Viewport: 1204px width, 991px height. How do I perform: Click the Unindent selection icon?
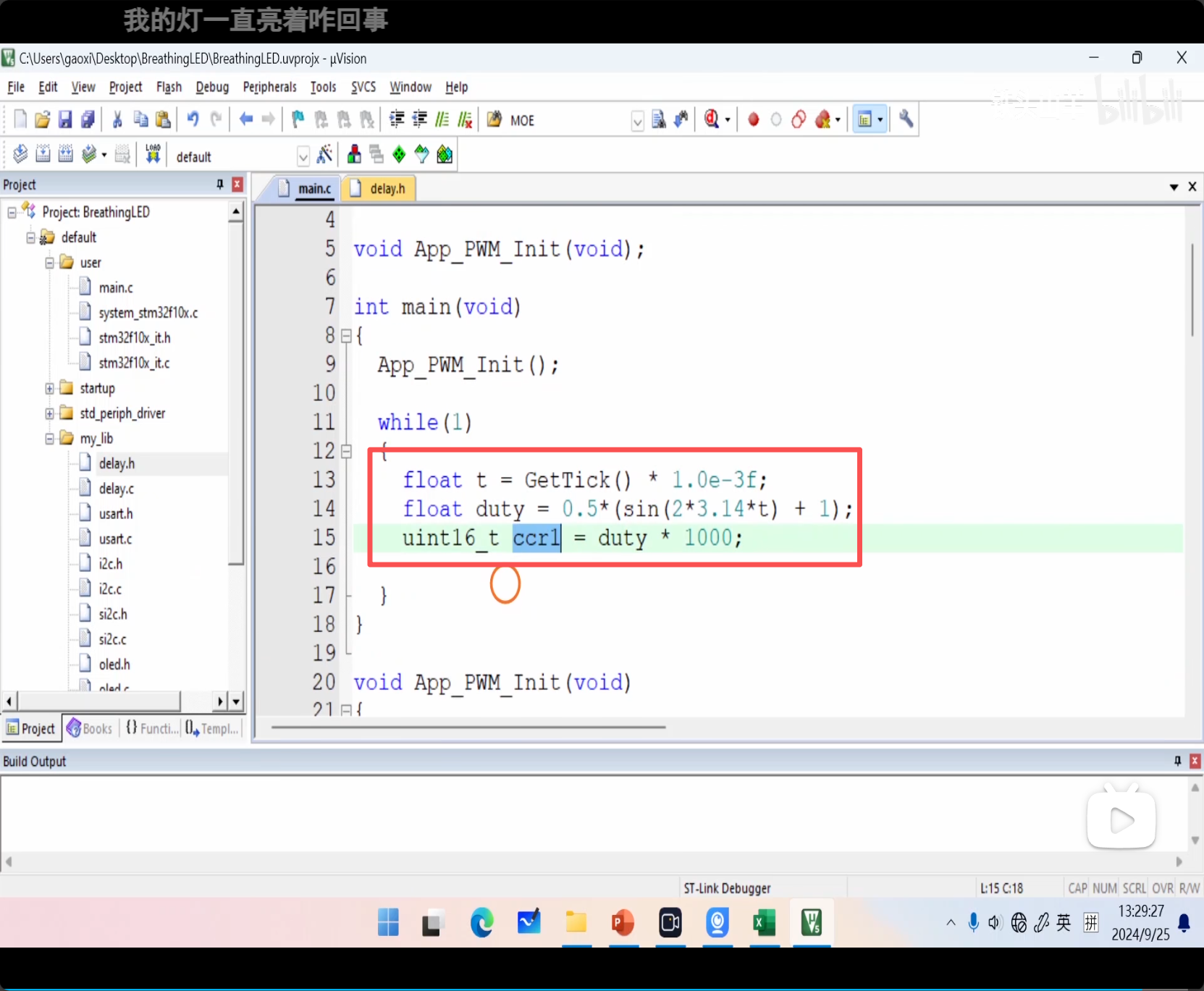419,119
